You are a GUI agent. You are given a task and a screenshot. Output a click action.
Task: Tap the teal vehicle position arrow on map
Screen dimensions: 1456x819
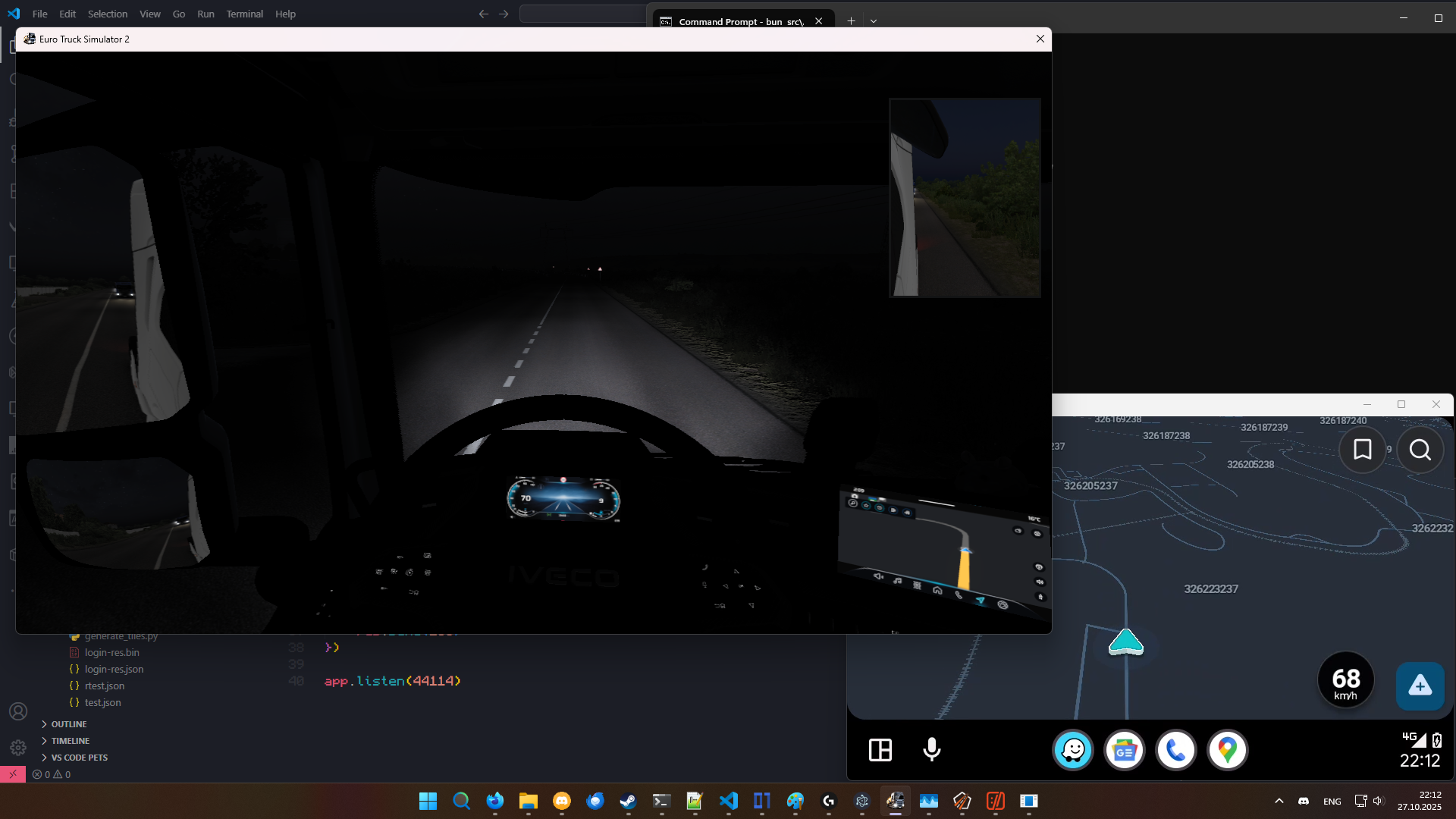coord(1126,642)
